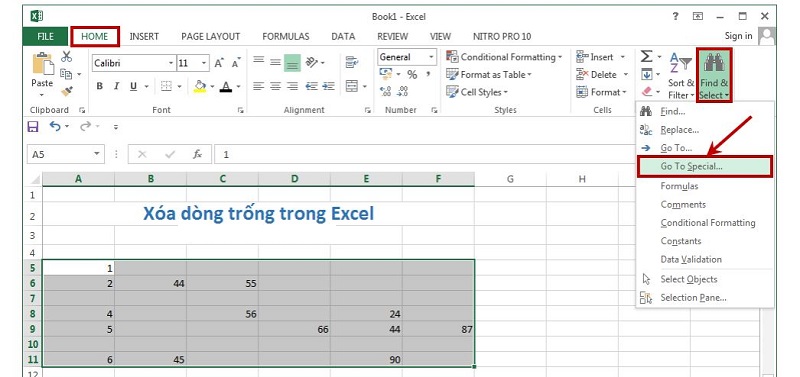
Task: Click the Paste clipboard icon
Action: [43, 64]
